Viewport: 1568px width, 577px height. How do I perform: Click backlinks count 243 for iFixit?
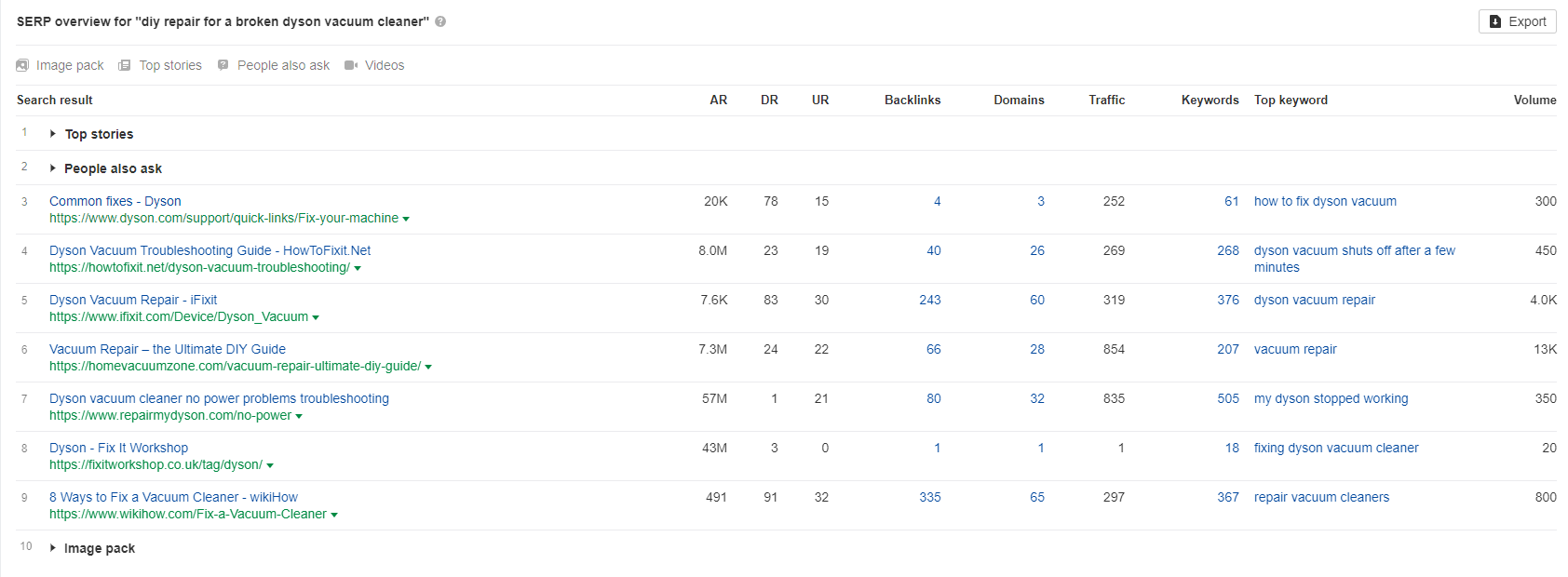tap(930, 300)
